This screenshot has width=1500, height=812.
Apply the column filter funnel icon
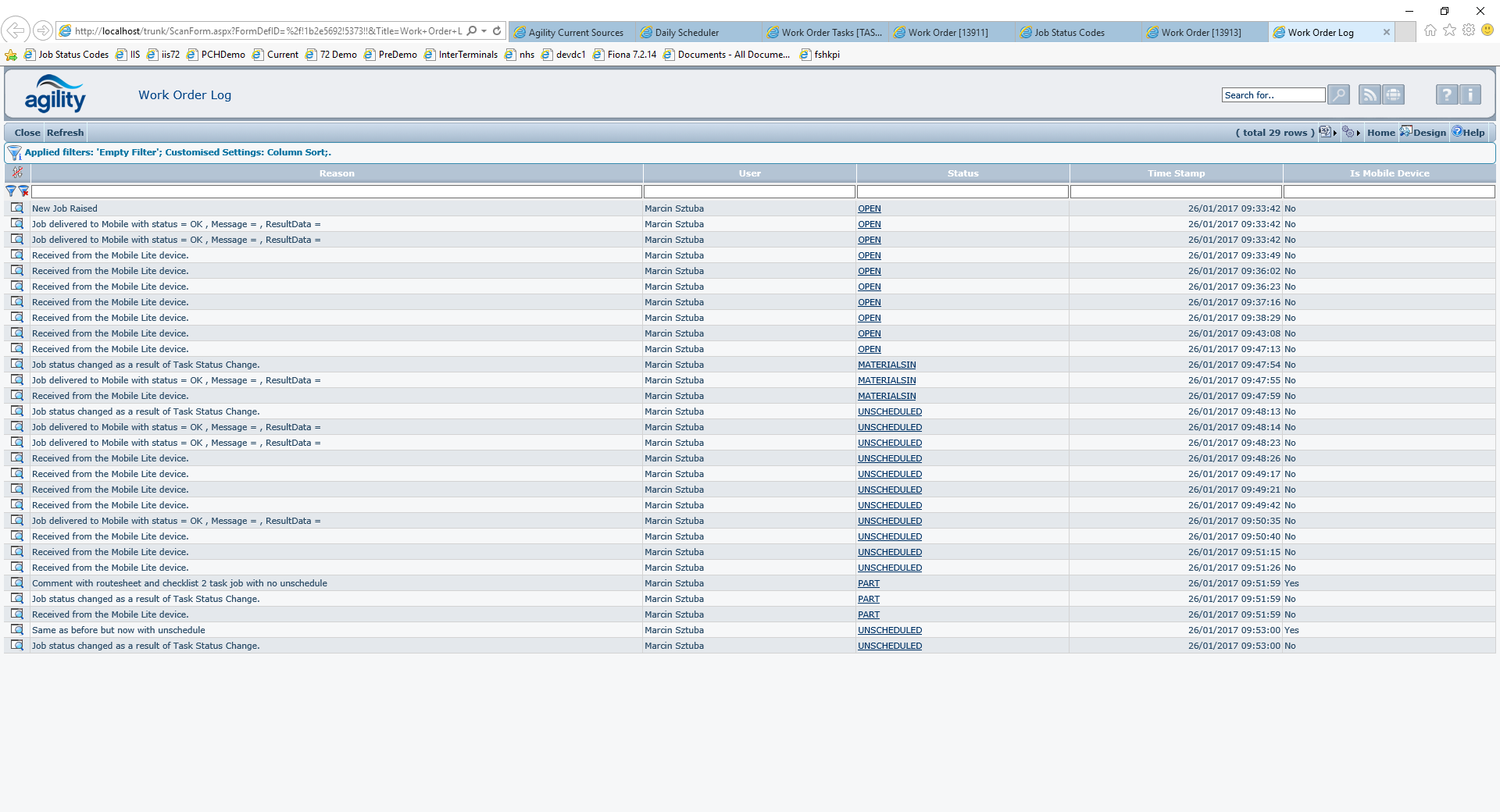11,191
